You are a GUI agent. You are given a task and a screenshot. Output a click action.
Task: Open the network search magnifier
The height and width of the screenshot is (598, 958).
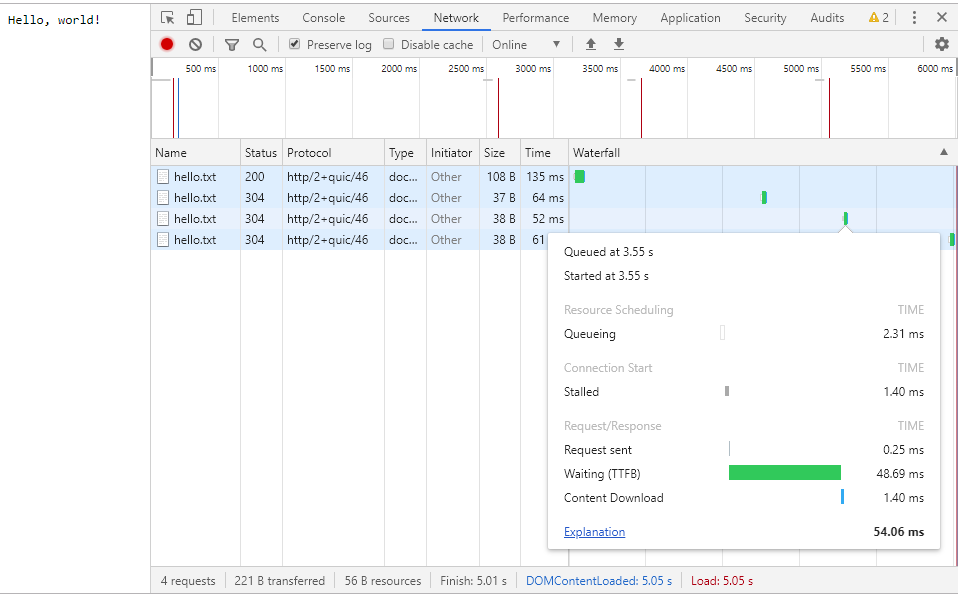(260, 45)
